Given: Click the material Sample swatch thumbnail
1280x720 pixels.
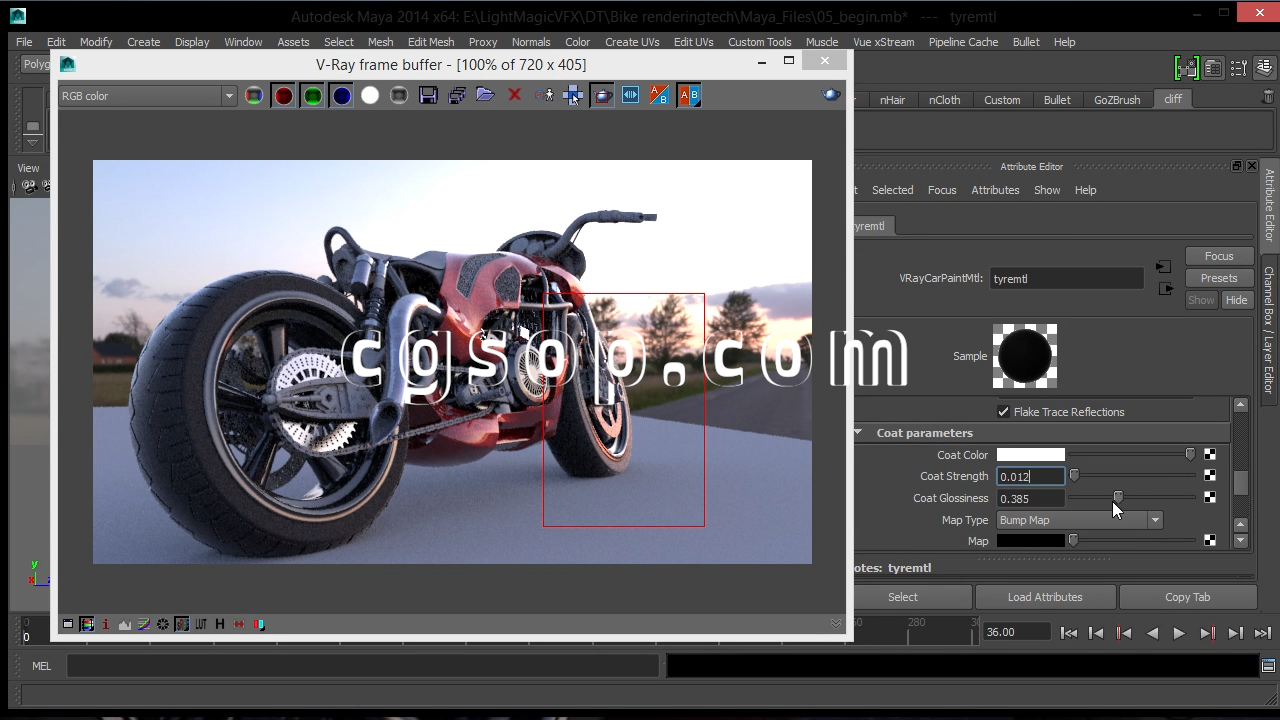Looking at the screenshot, I should [1025, 356].
